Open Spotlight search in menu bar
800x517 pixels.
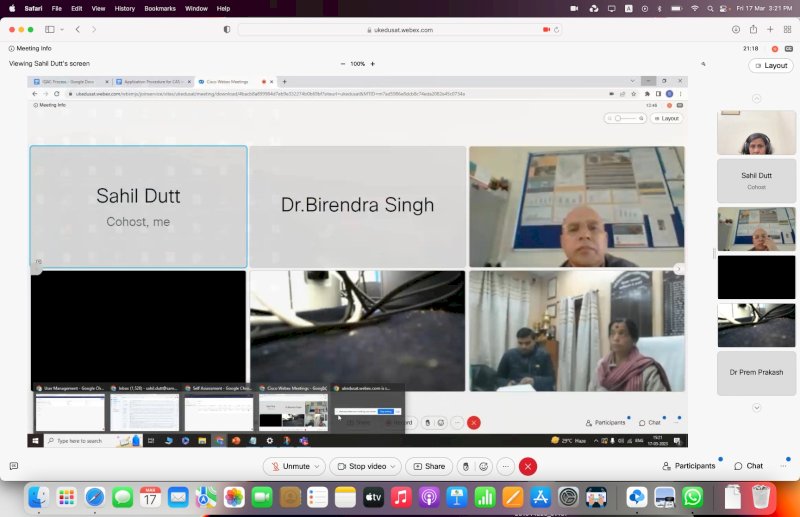pyautogui.click(x=710, y=8)
